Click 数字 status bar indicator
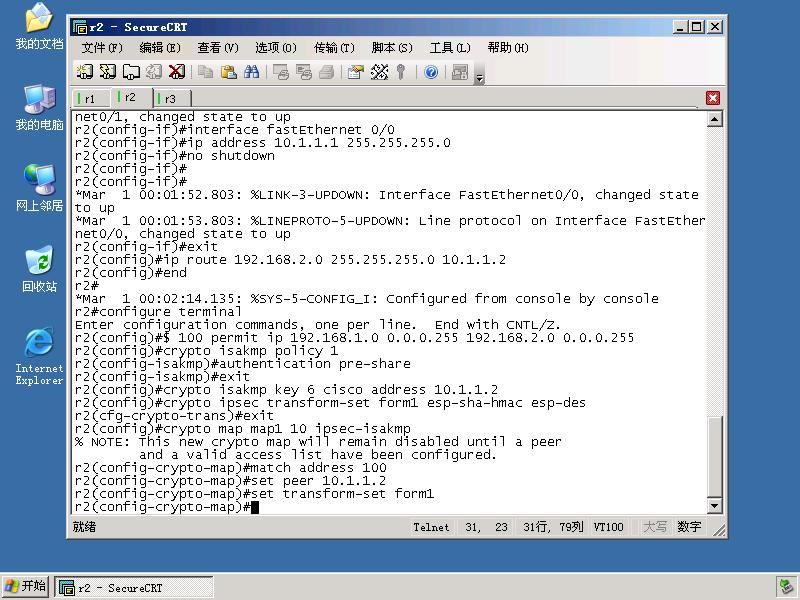Screen dimensions: 800x600 [689, 527]
